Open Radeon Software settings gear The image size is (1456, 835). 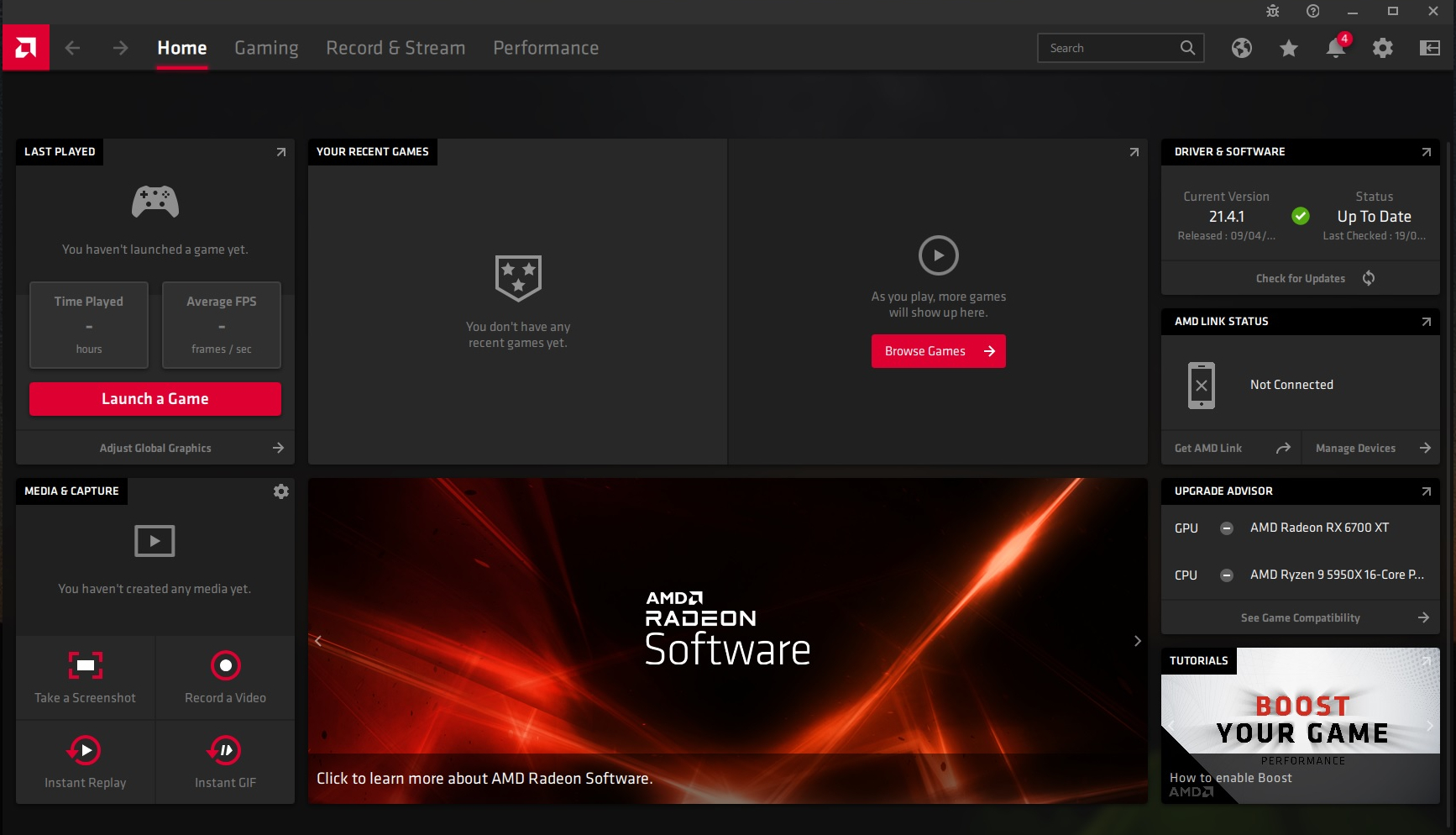(1383, 48)
